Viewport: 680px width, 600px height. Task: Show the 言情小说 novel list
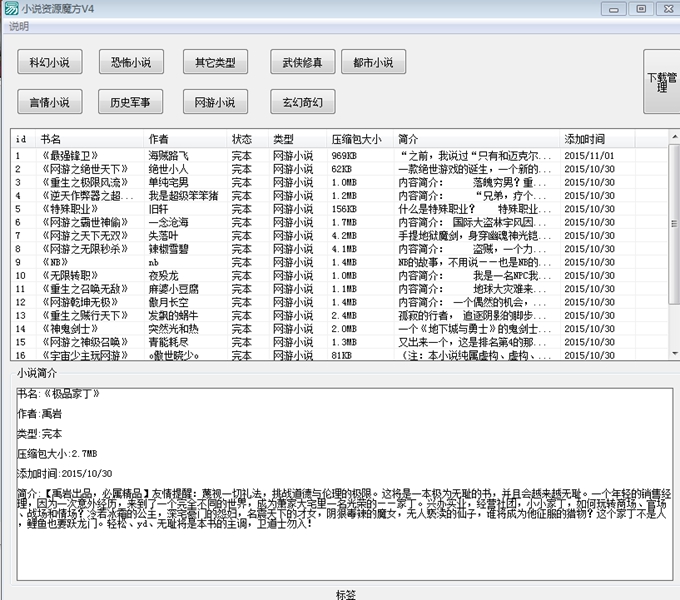coord(50,102)
